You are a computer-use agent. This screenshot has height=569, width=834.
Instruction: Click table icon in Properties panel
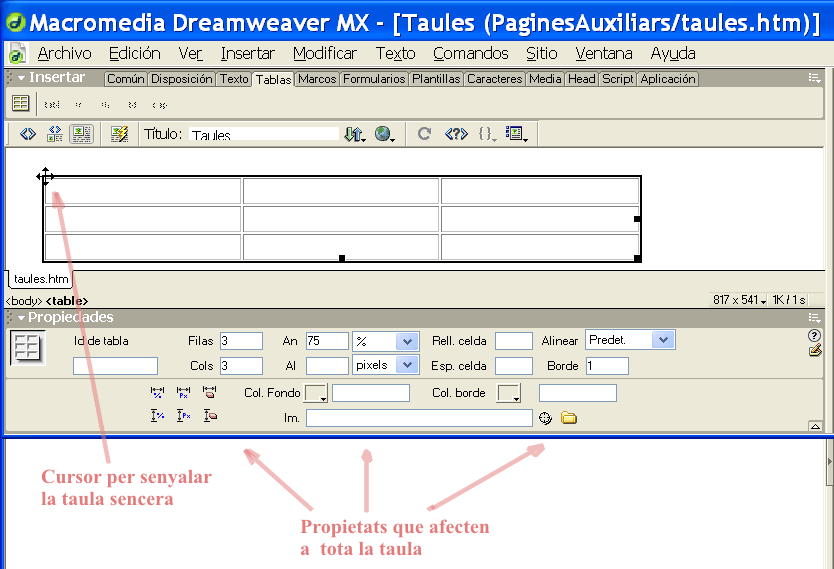tap(28, 347)
